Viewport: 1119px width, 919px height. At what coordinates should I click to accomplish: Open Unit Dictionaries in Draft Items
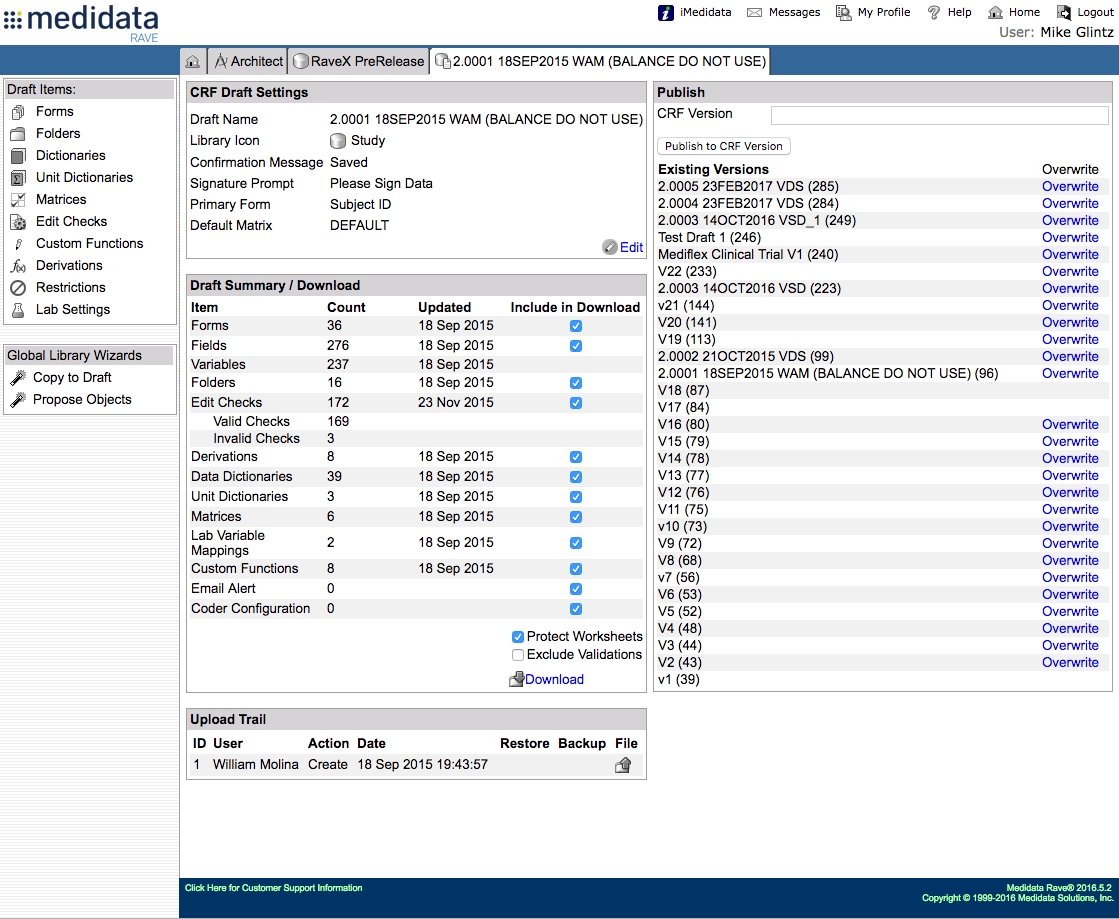(x=84, y=178)
